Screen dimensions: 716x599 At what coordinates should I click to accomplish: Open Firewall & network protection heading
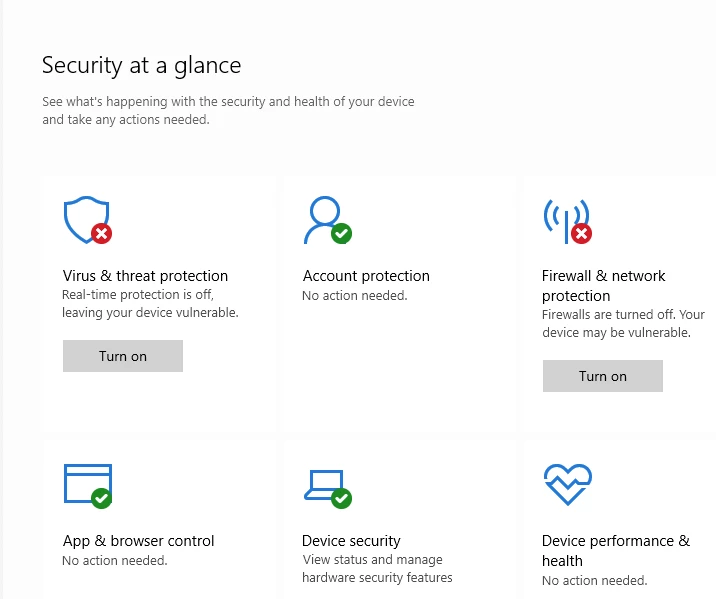click(x=603, y=286)
